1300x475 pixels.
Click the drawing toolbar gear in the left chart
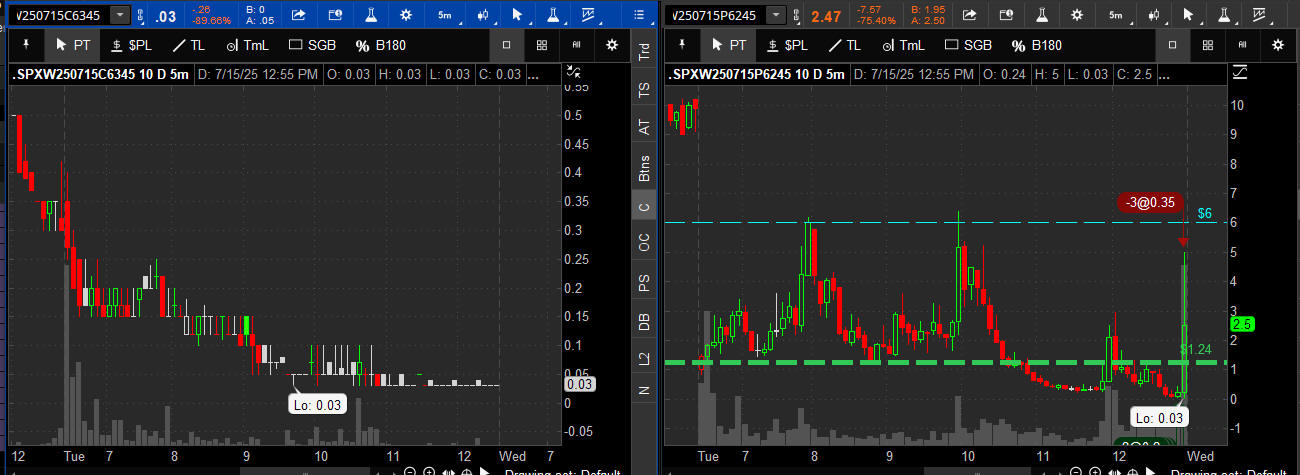click(612, 45)
